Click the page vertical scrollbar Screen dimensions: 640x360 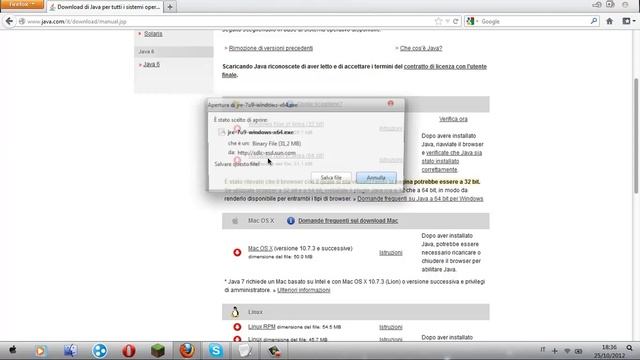click(636, 135)
